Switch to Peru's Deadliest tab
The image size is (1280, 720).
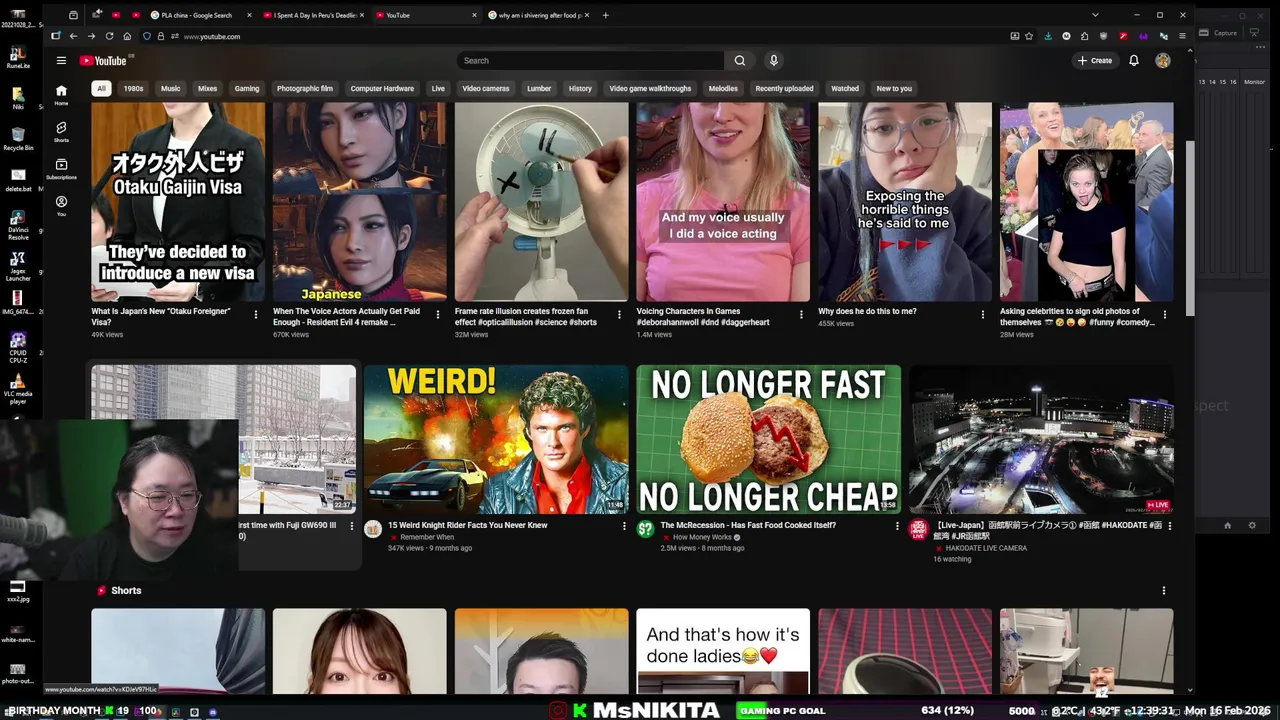click(x=314, y=15)
